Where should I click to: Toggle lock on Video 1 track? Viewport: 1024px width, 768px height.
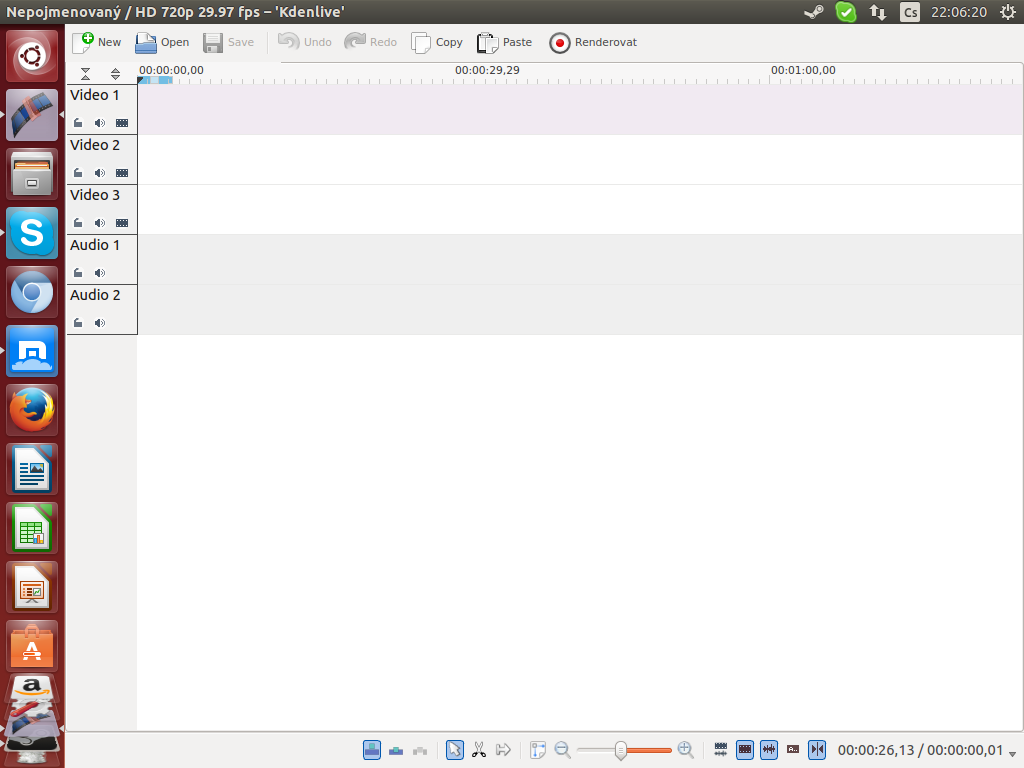78,123
